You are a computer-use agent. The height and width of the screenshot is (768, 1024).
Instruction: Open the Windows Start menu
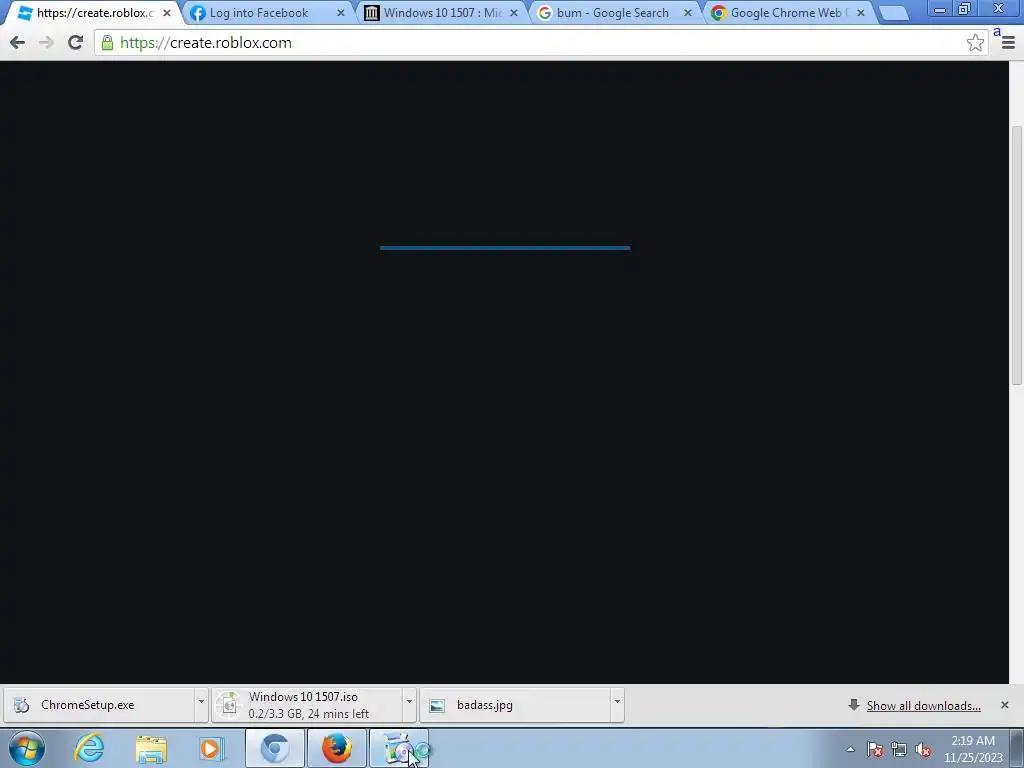(x=27, y=748)
